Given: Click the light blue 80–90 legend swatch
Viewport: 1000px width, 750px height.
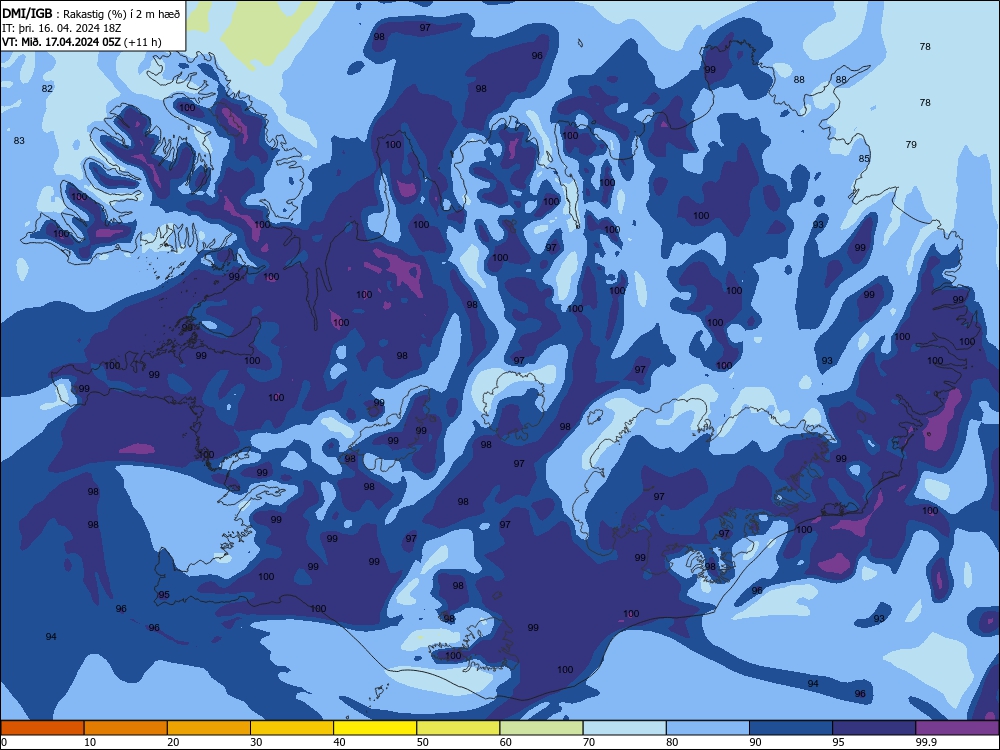Looking at the screenshot, I should [708, 728].
